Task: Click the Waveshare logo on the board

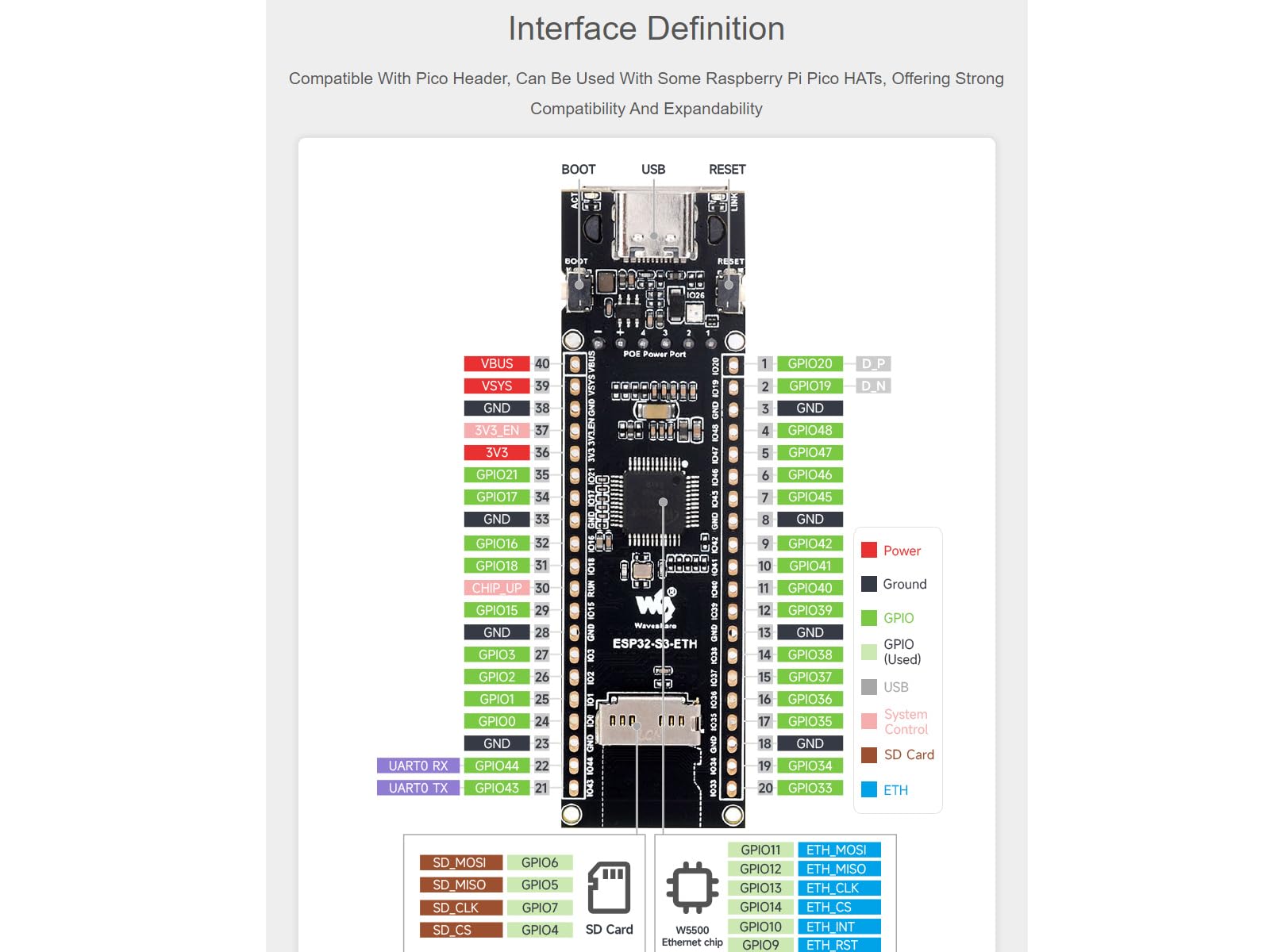Action: pyautogui.click(x=656, y=607)
